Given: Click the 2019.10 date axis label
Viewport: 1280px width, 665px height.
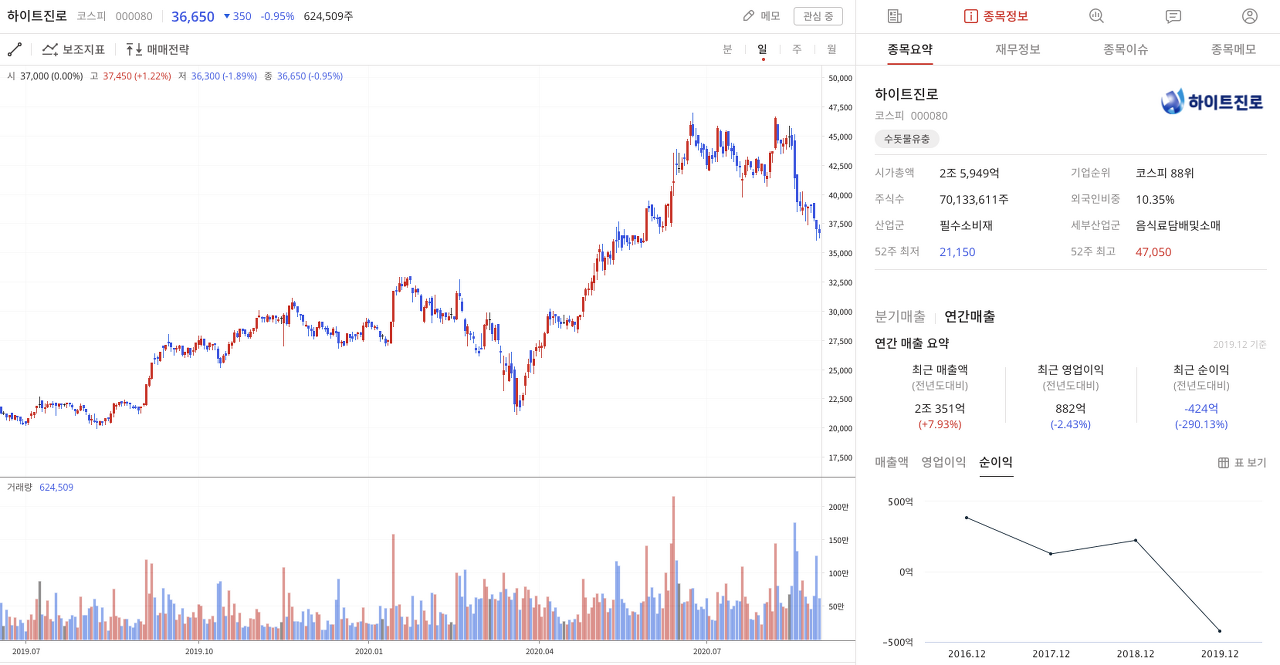Looking at the screenshot, I should (x=200, y=651).
